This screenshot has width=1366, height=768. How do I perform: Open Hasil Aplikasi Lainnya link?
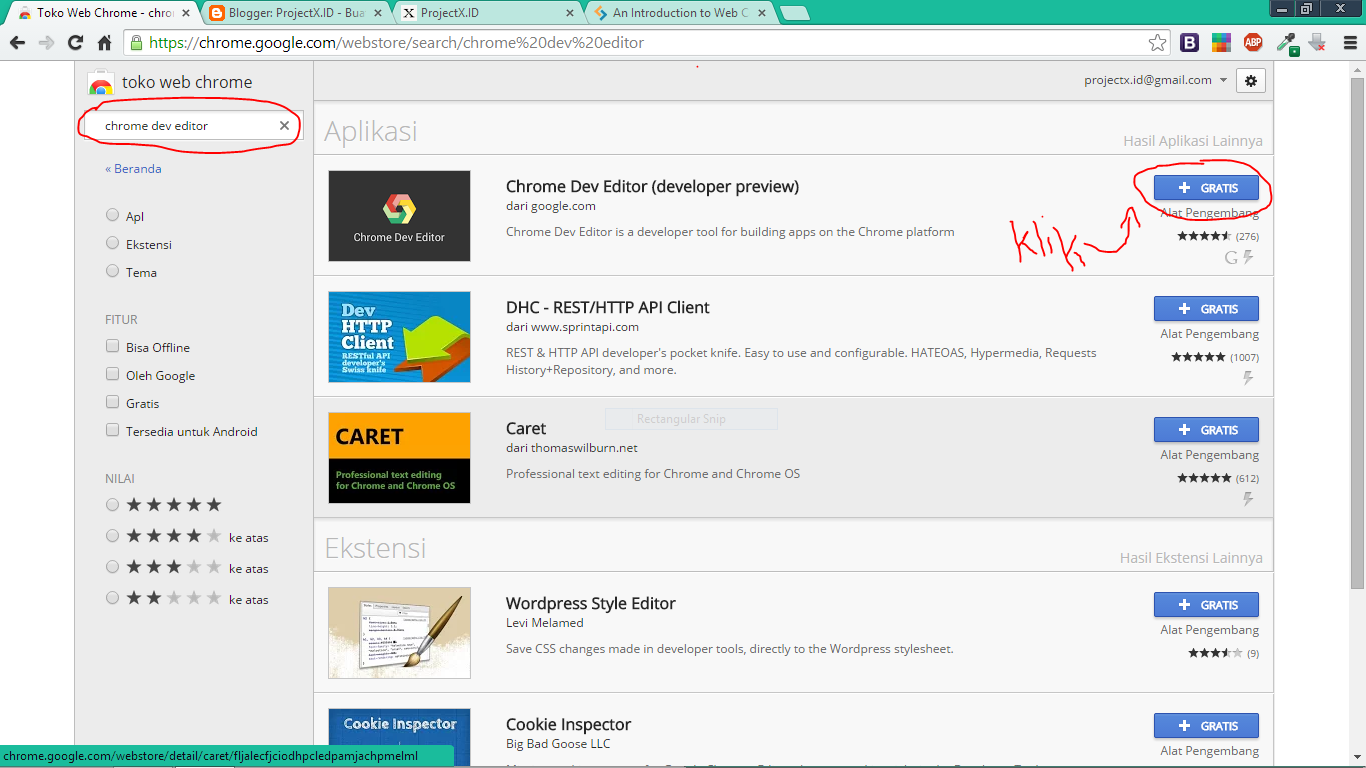tap(1193, 141)
